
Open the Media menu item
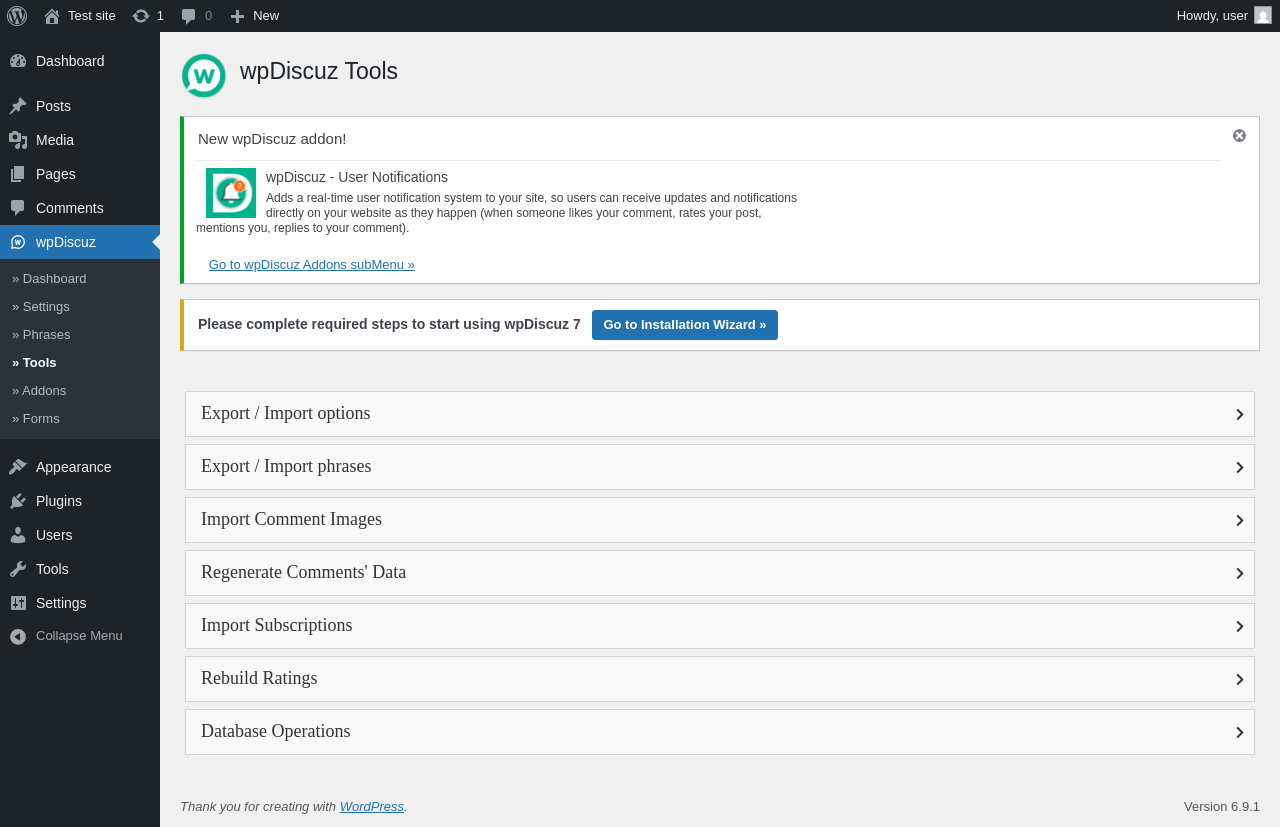click(x=55, y=140)
